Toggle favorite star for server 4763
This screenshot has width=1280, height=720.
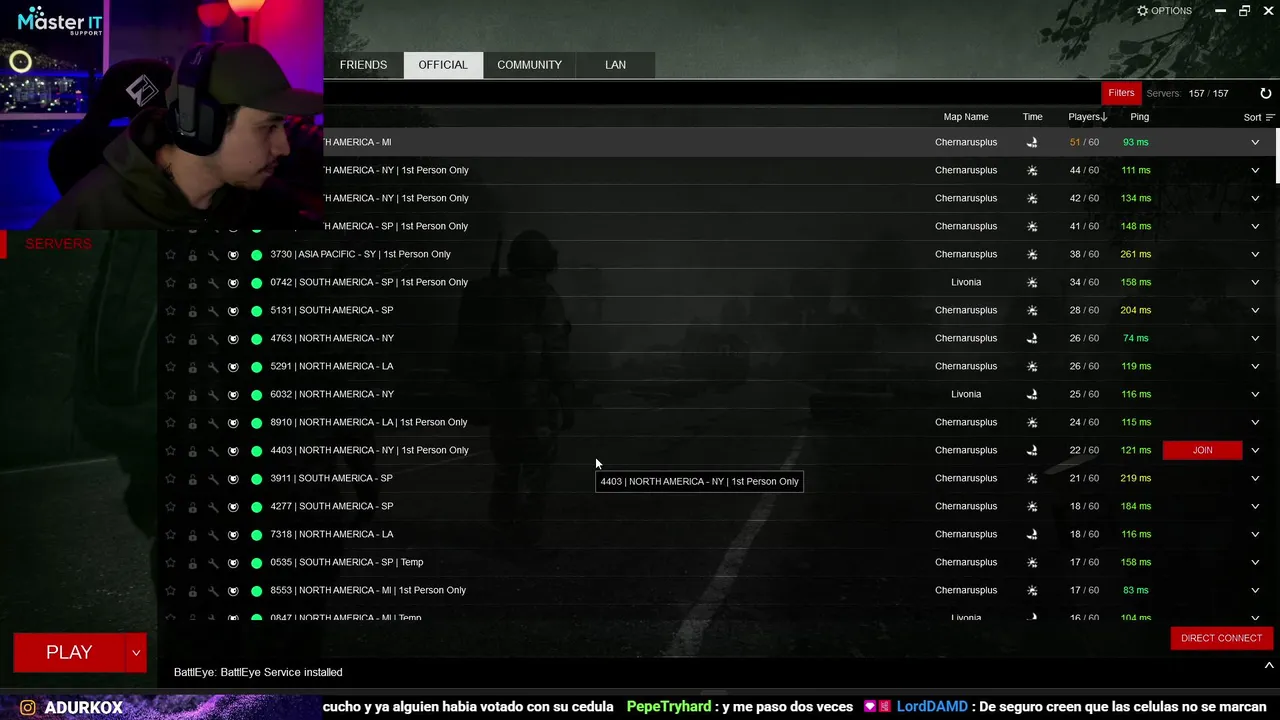point(170,338)
